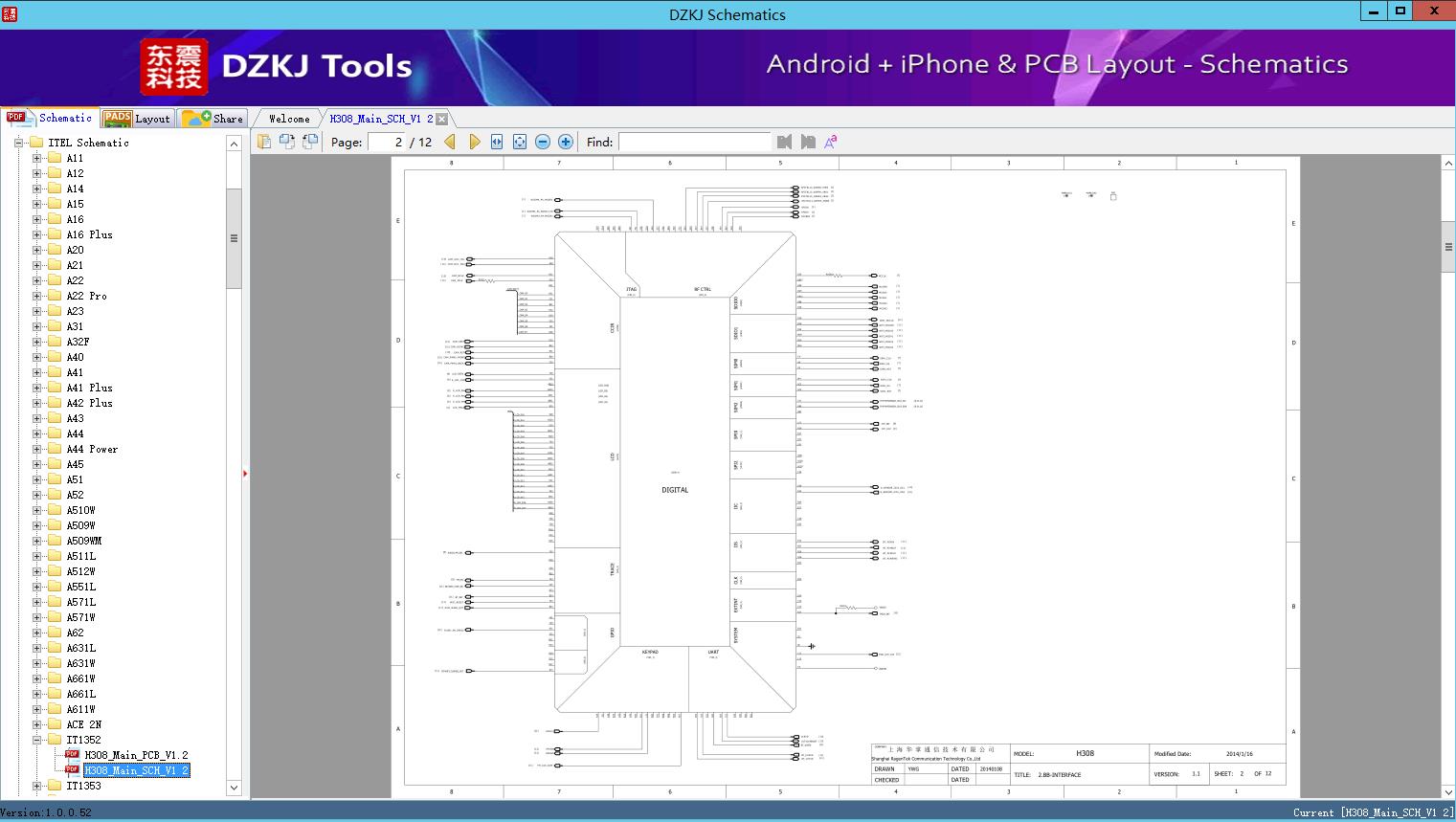Expand the A14 folder node
This screenshot has width=1456, height=822.
point(36,189)
